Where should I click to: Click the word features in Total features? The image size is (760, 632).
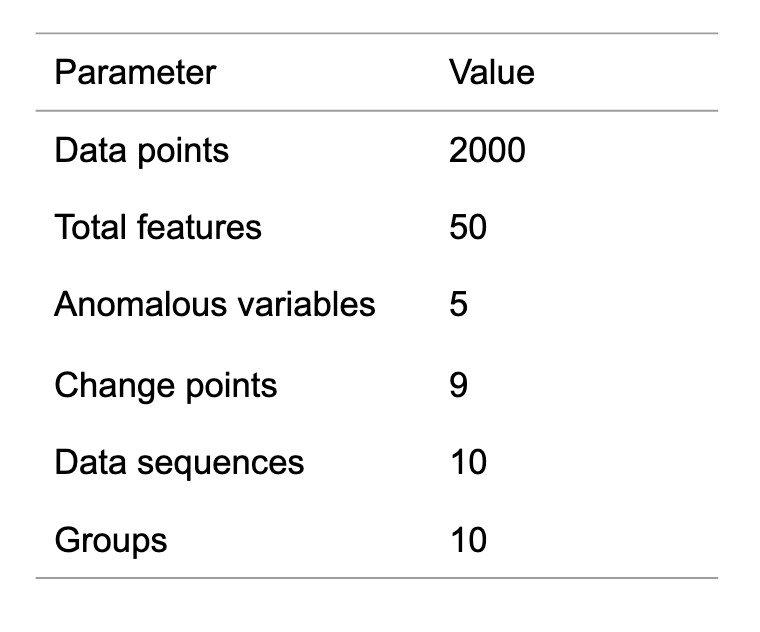point(199,227)
